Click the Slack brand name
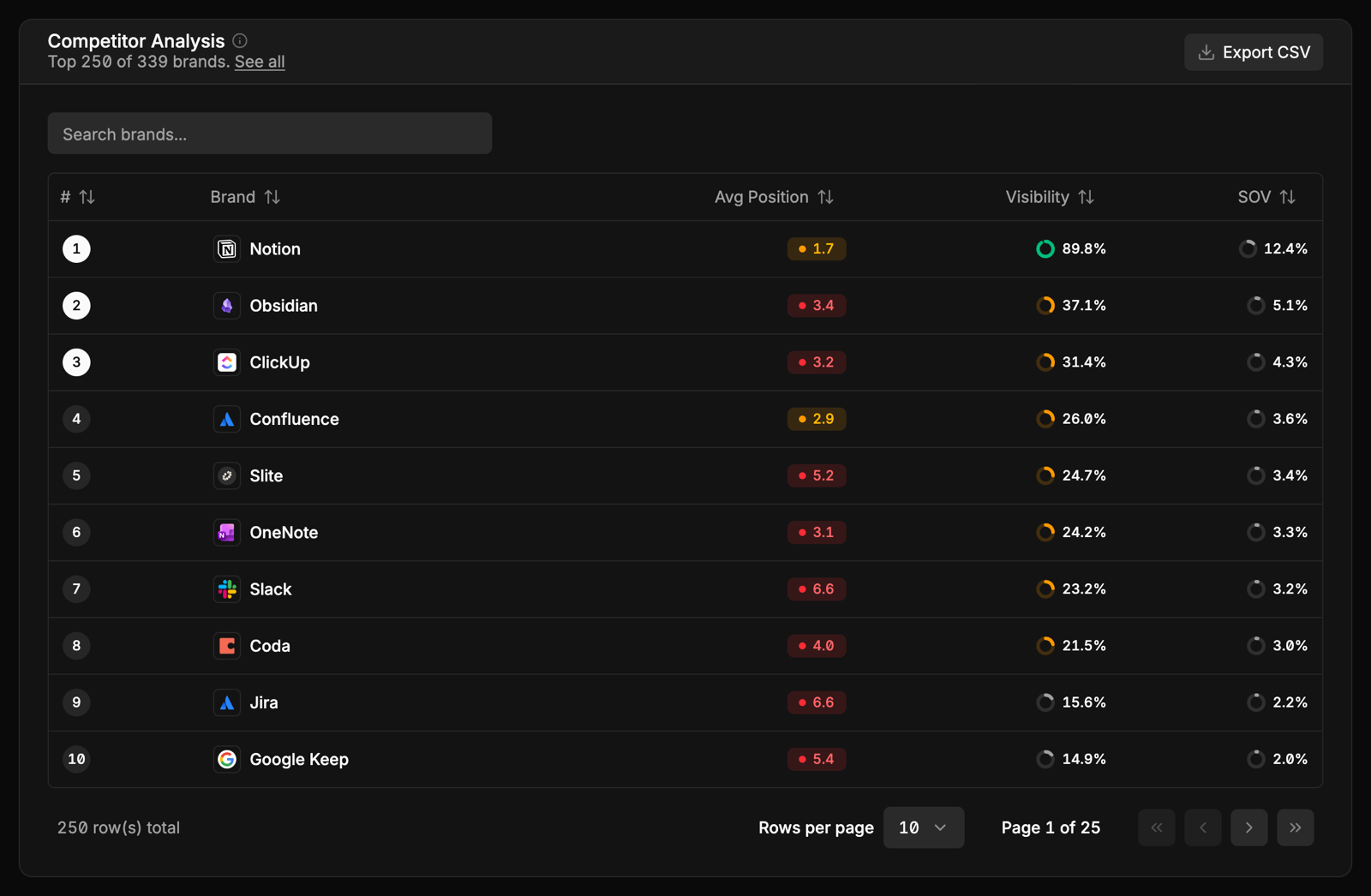This screenshot has height=896, width=1371. click(270, 589)
